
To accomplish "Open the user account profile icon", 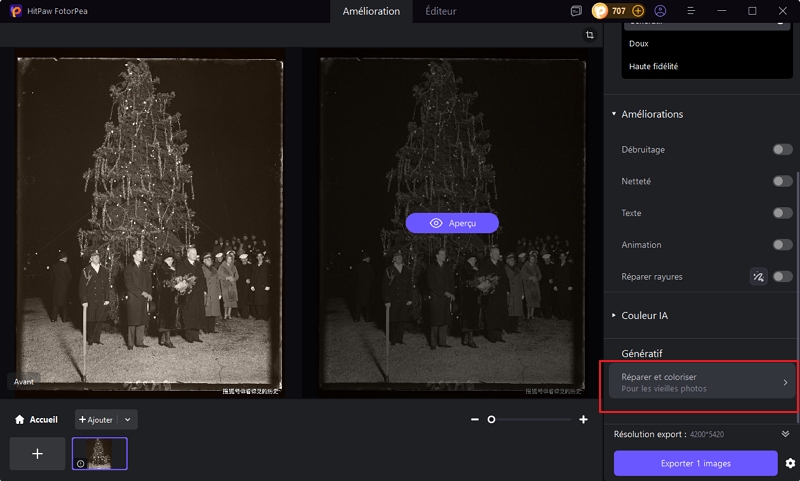I will coord(660,11).
